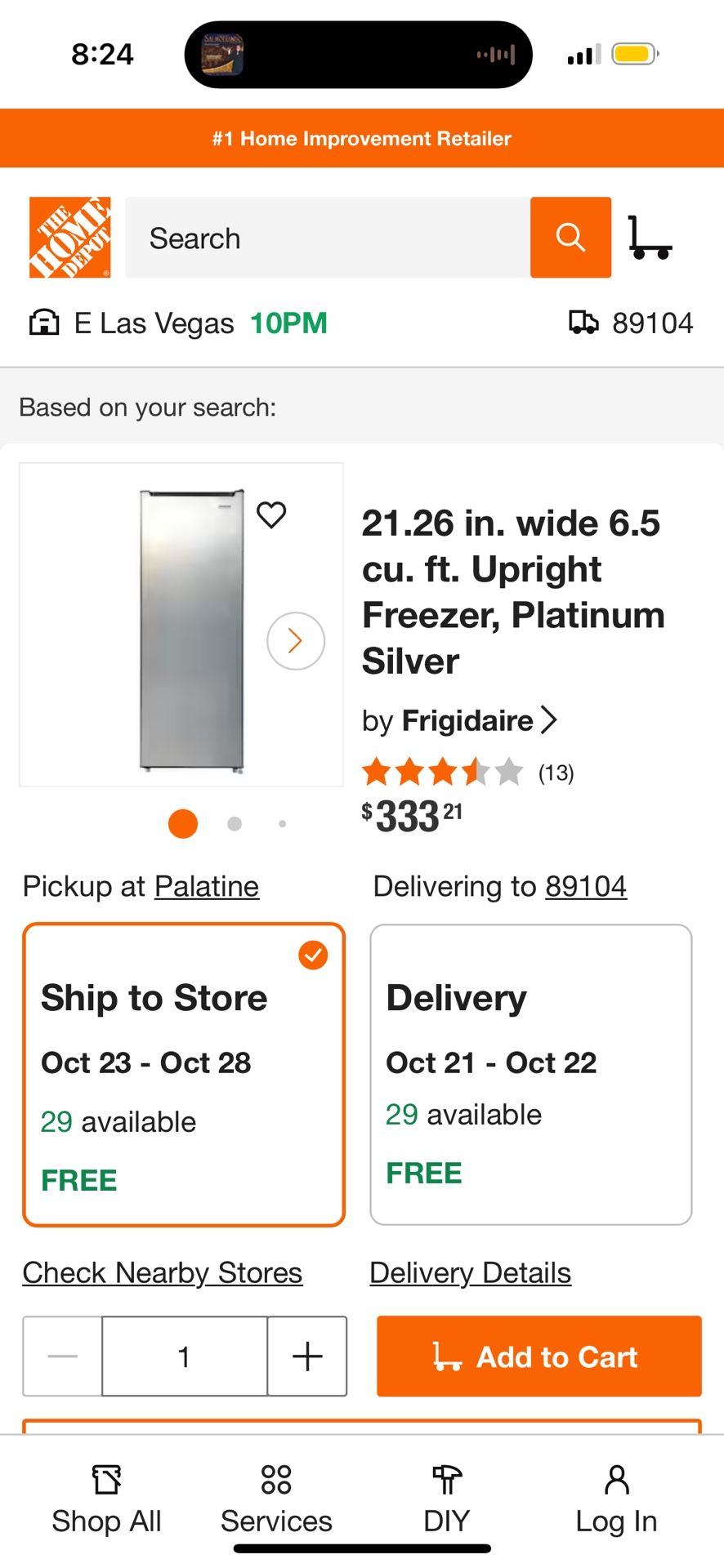Click the orange search magnifier button
724x1568 pixels.
point(570,238)
